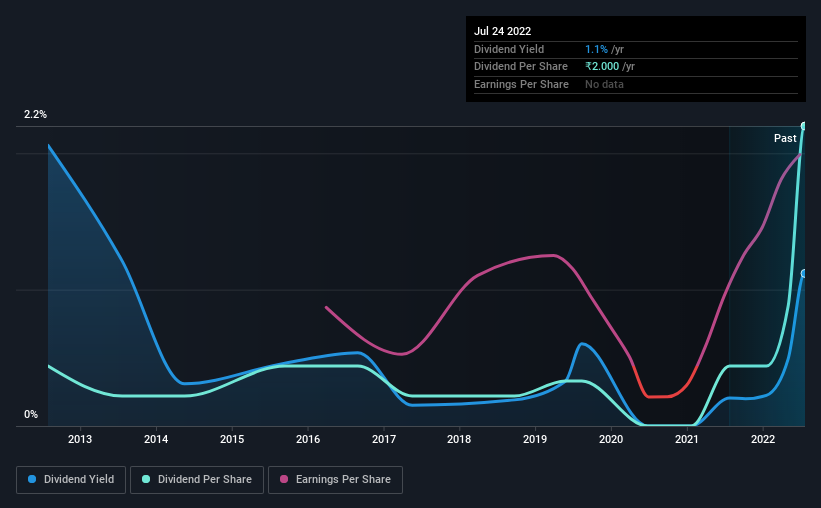Toggle the Dividend Yield legend button

point(71,480)
